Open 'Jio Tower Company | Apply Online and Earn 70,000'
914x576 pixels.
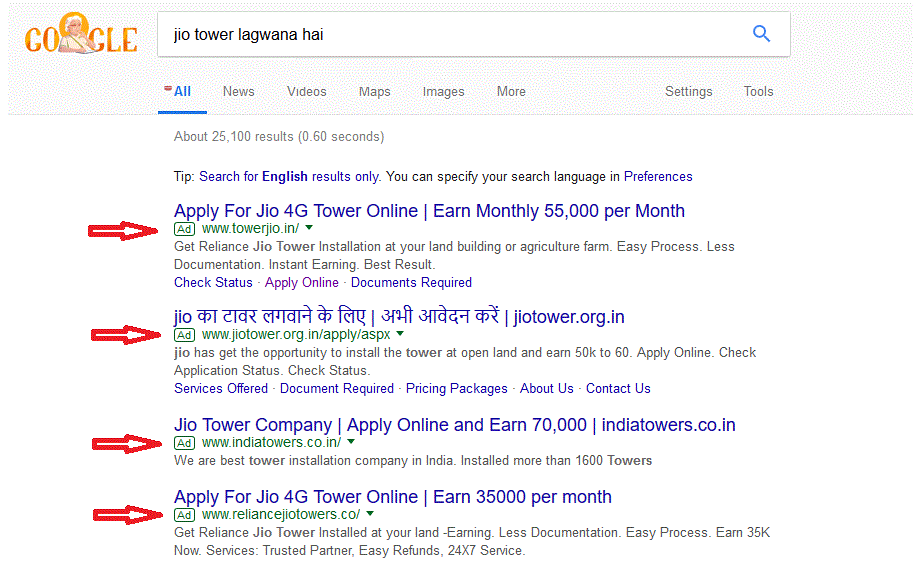point(455,425)
